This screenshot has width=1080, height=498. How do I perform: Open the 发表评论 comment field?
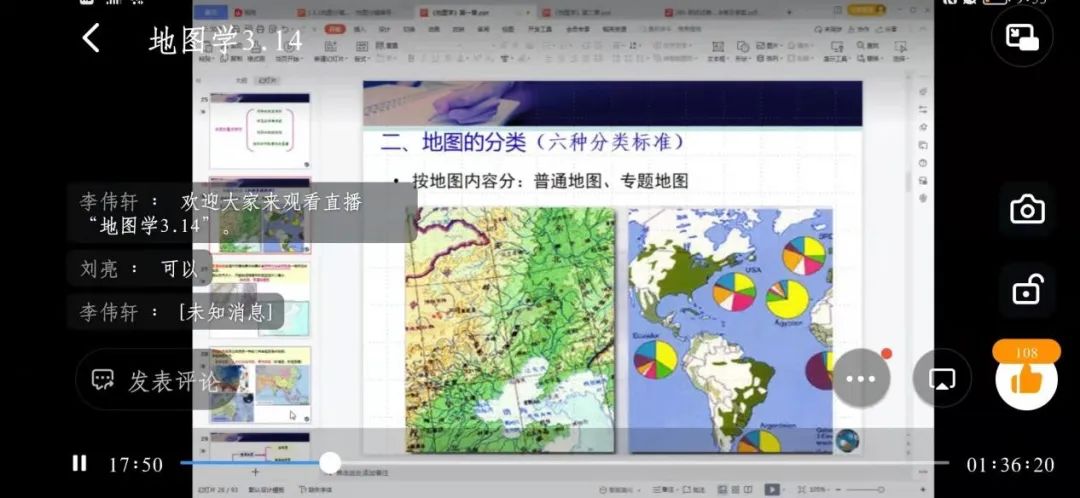coord(172,380)
